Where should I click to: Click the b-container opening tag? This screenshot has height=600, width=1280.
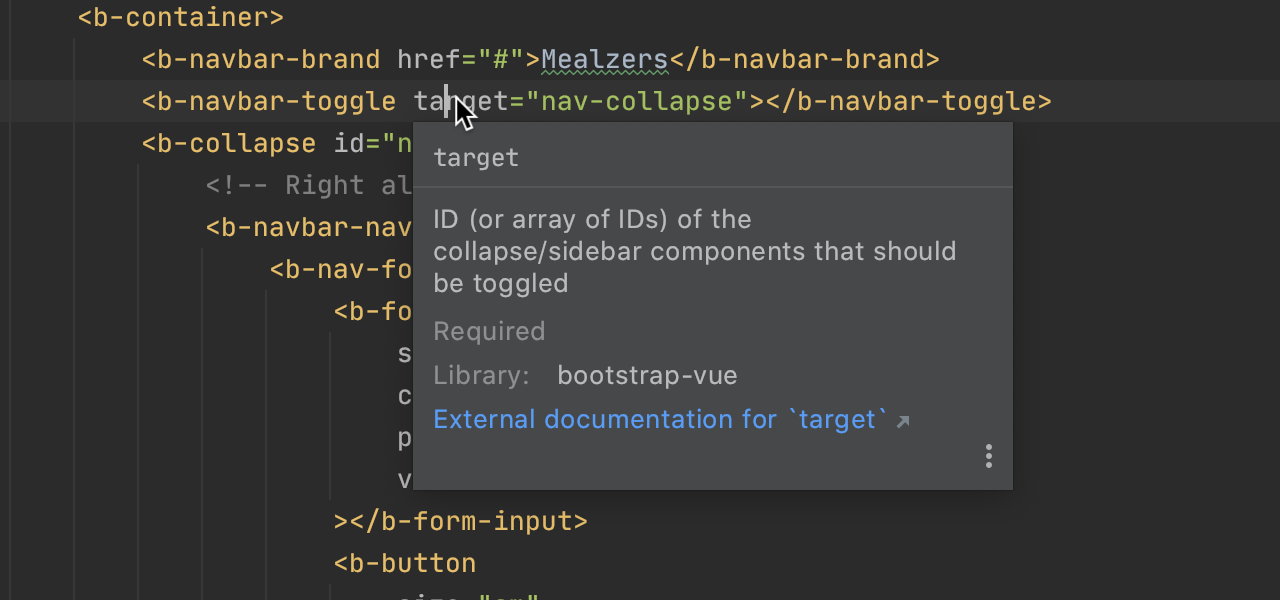pyautogui.click(x=180, y=17)
